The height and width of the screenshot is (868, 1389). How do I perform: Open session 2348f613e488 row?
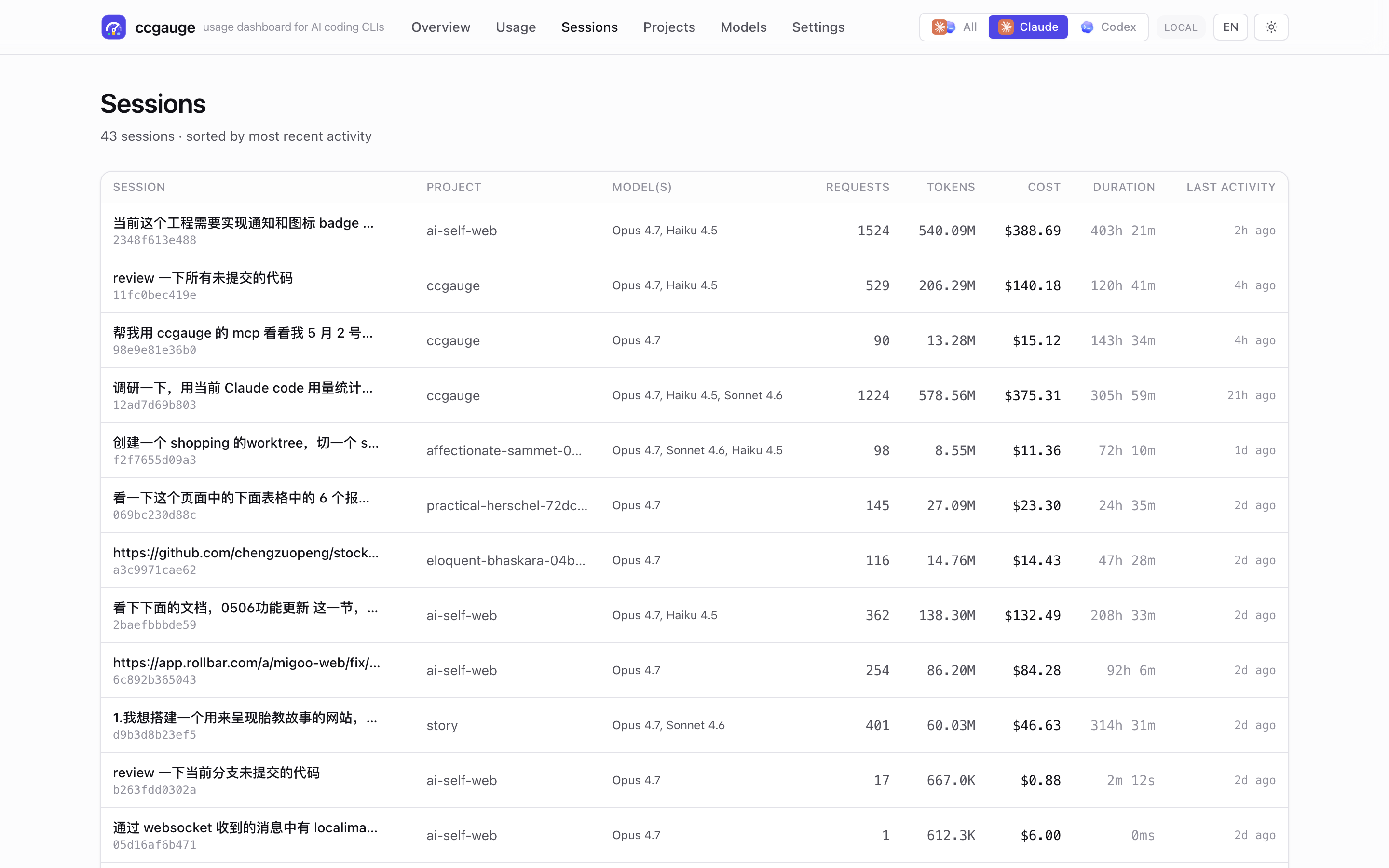pyautogui.click(x=694, y=231)
